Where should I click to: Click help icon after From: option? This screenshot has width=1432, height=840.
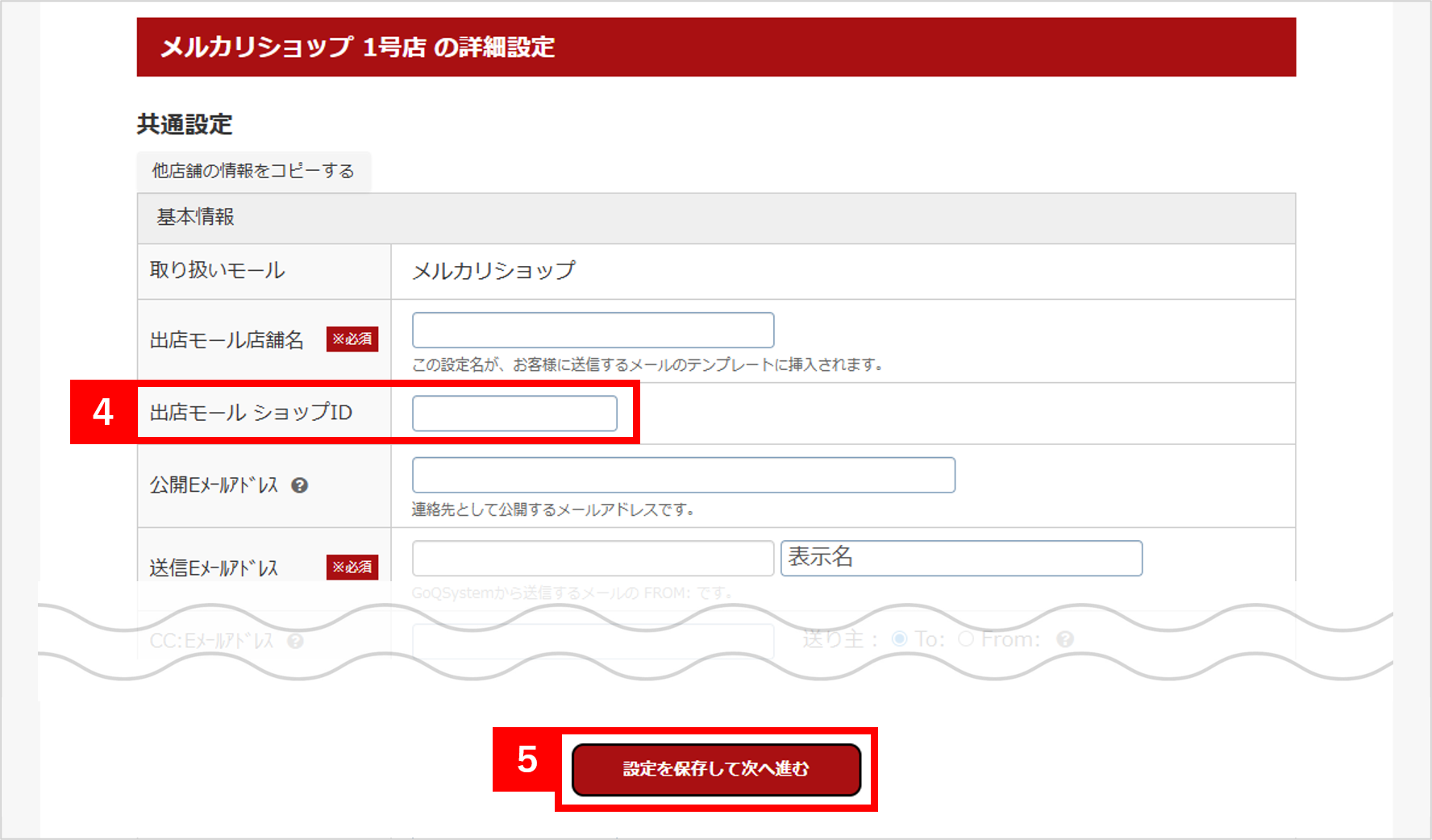[1065, 639]
